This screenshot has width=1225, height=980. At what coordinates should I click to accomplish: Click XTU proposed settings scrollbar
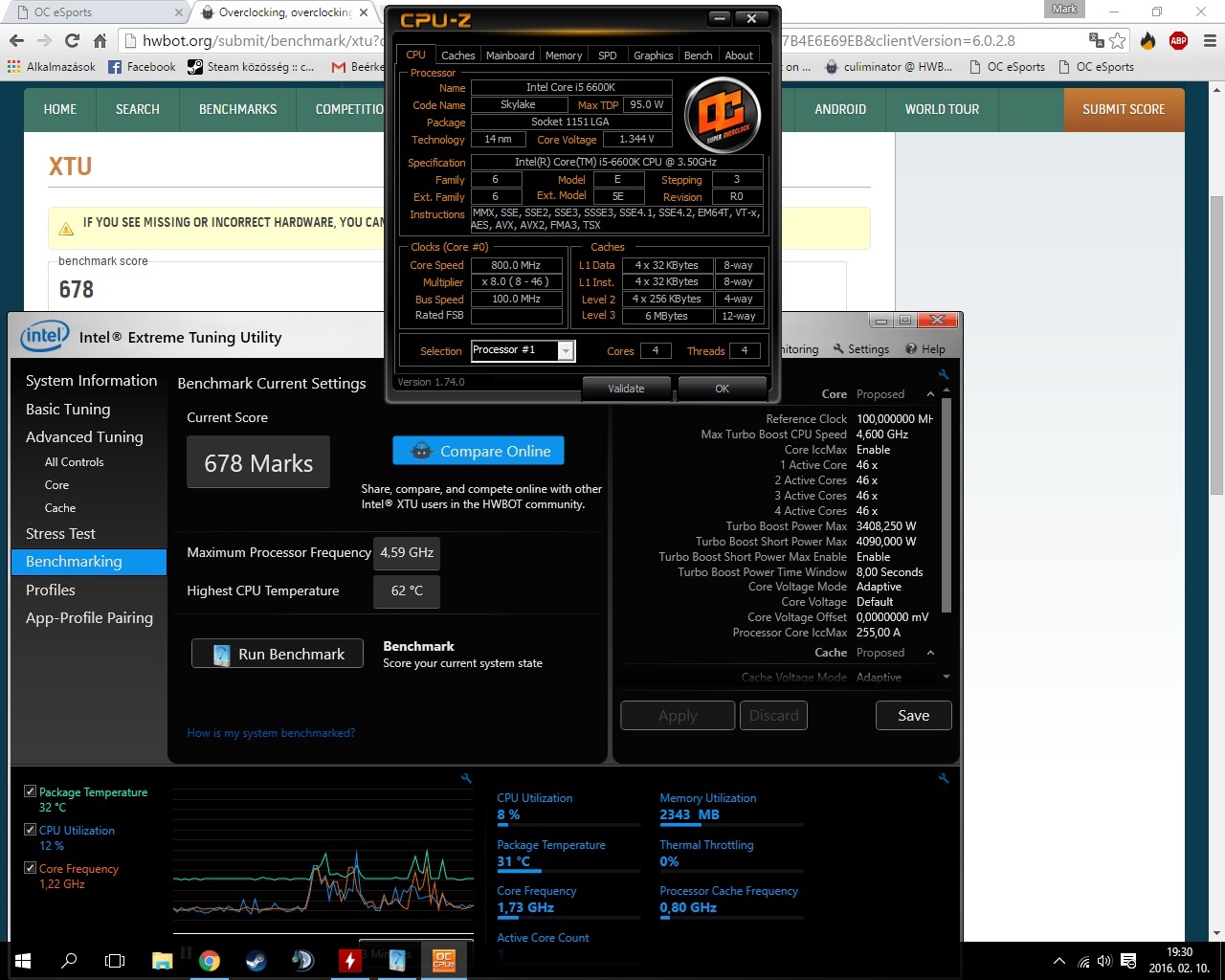point(947,505)
